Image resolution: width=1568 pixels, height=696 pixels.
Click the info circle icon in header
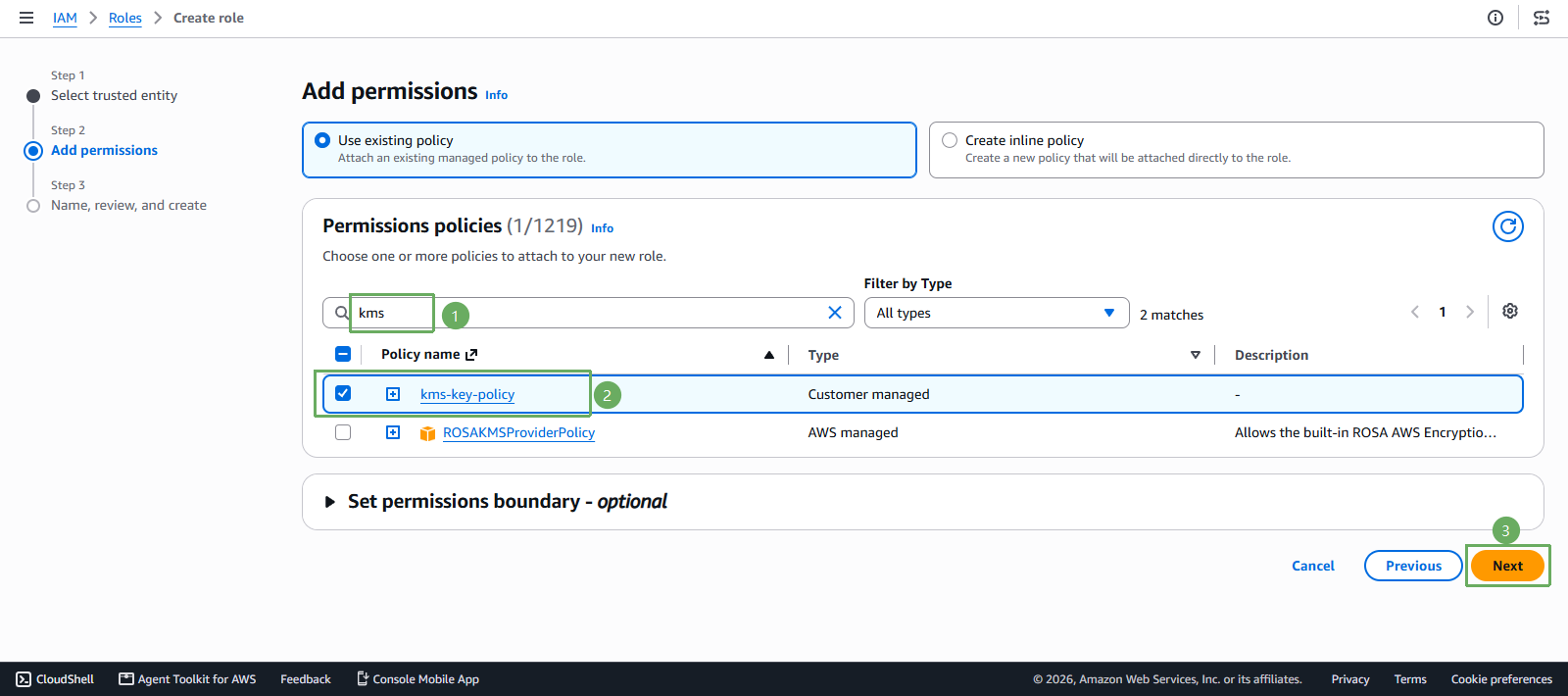pyautogui.click(x=1495, y=18)
